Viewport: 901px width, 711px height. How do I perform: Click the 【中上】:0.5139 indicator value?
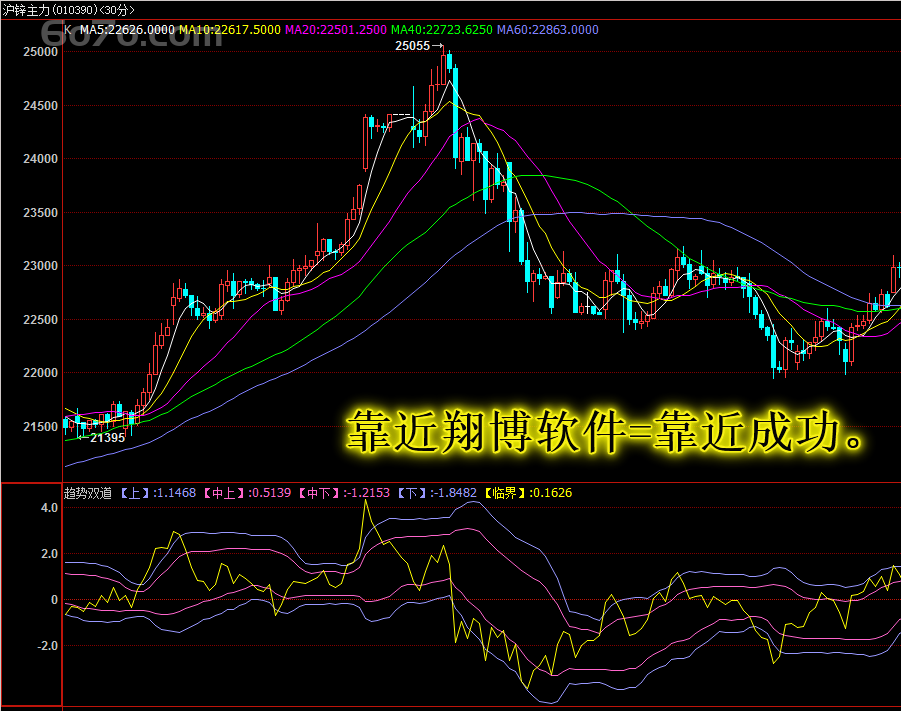(x=247, y=493)
